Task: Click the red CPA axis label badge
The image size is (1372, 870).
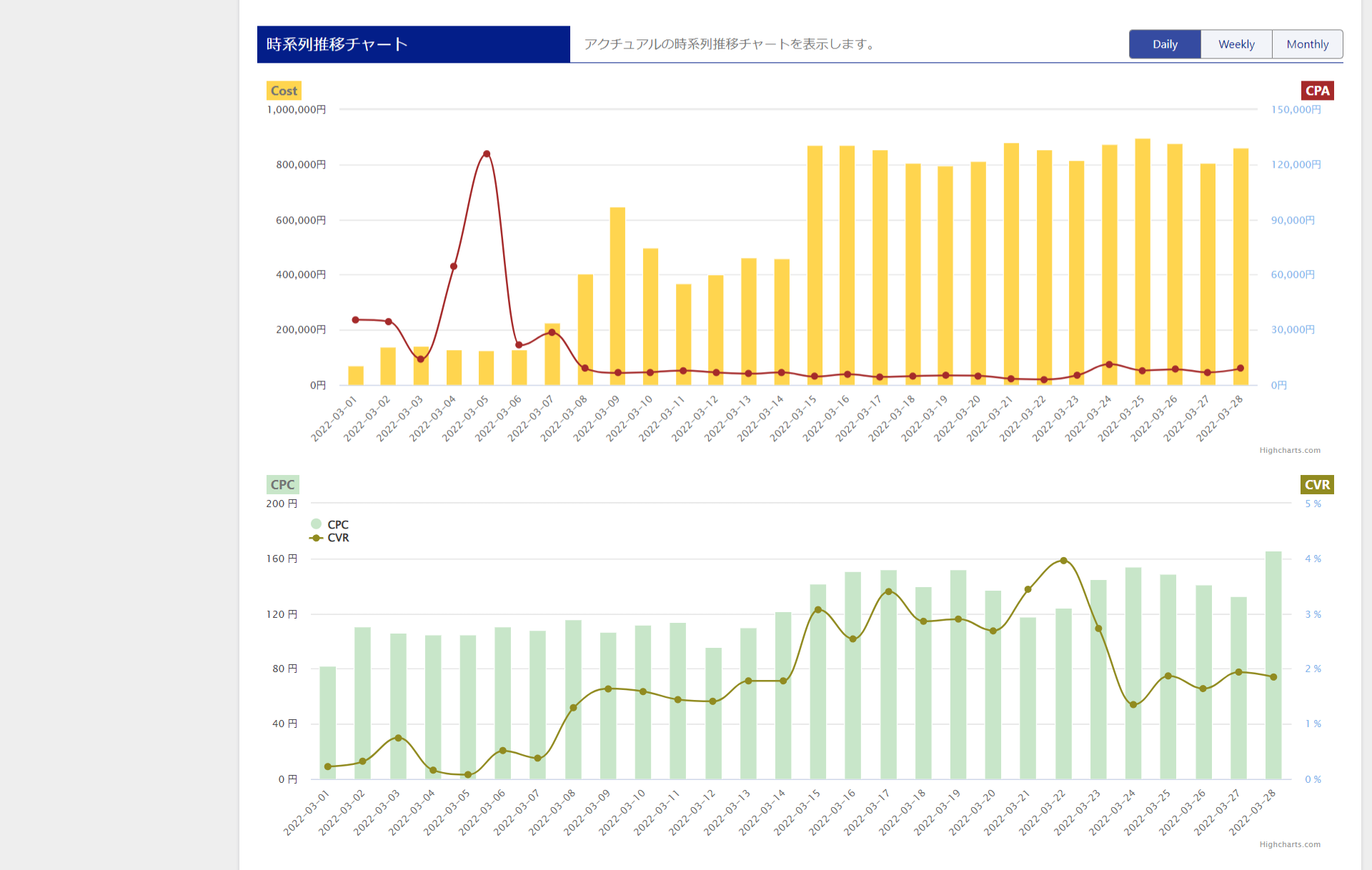Action: click(1317, 91)
